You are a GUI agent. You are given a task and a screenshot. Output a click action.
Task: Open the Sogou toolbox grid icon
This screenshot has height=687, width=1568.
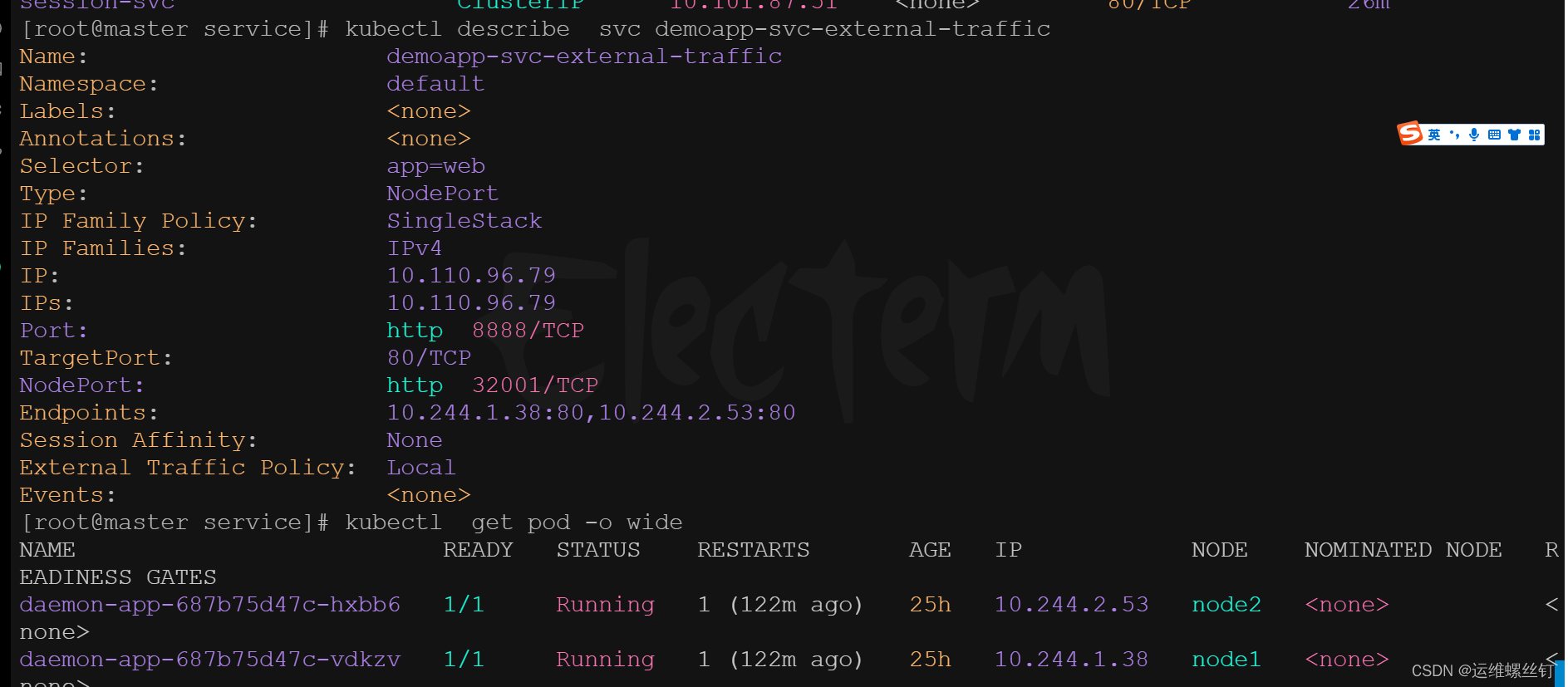point(1534,135)
